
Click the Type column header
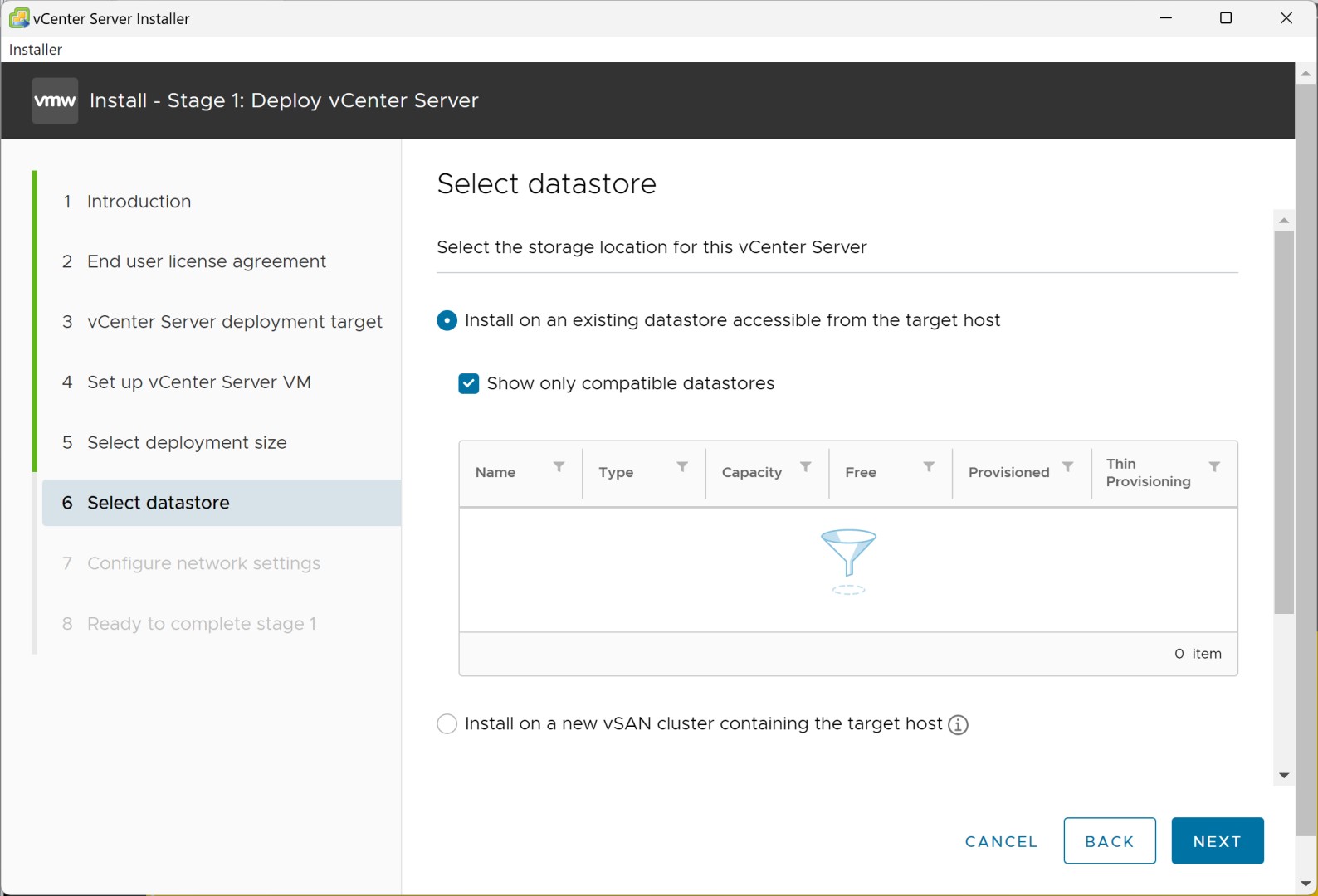tap(616, 472)
